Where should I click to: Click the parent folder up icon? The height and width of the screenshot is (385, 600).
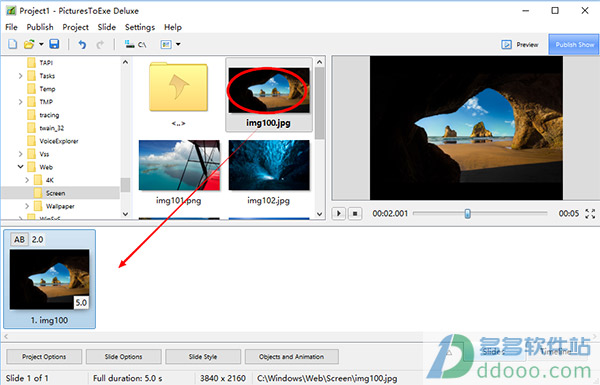click(x=178, y=88)
